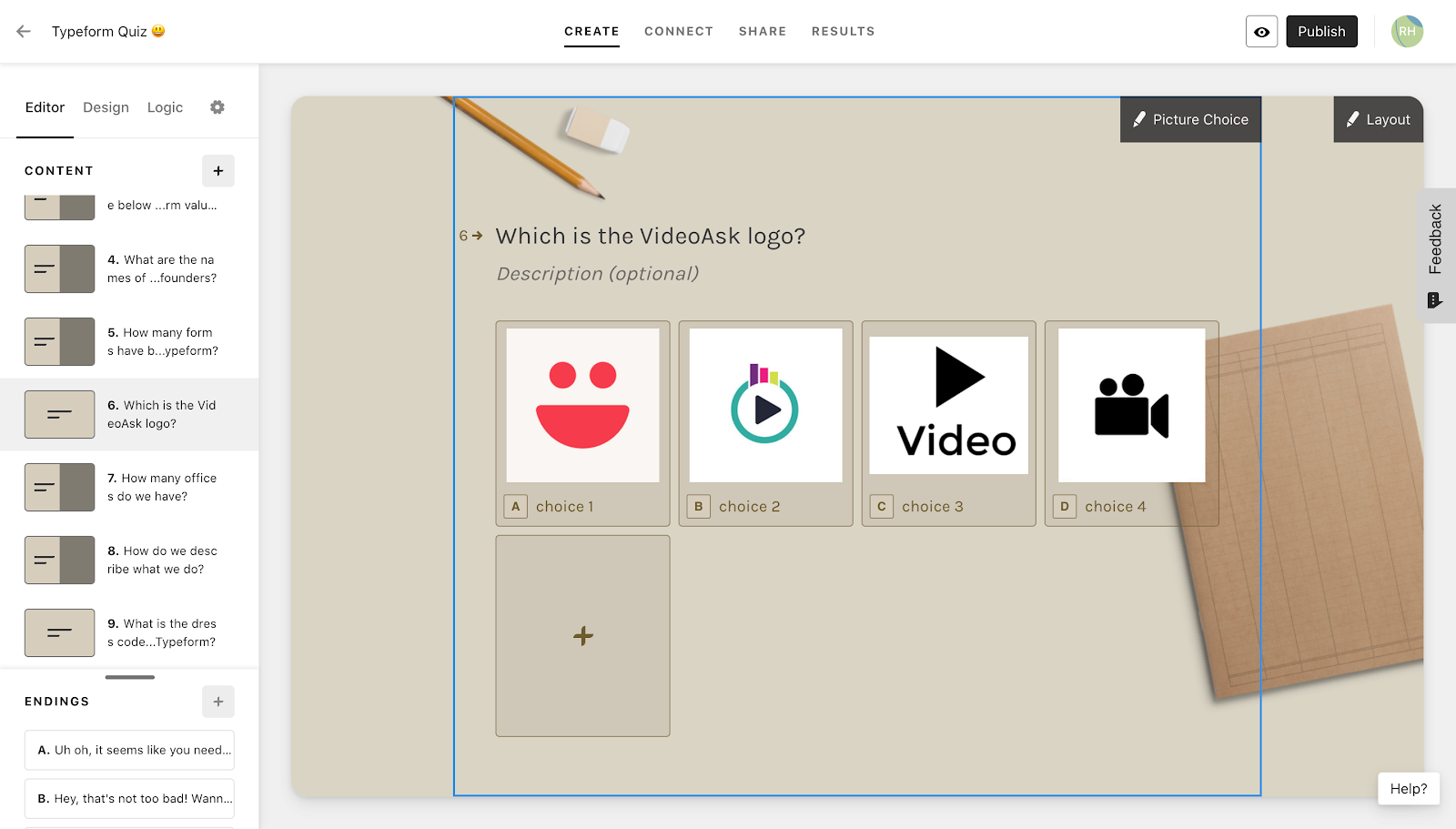
Task: Open ending B 'Hey, that's not too bad'
Action: point(129,798)
